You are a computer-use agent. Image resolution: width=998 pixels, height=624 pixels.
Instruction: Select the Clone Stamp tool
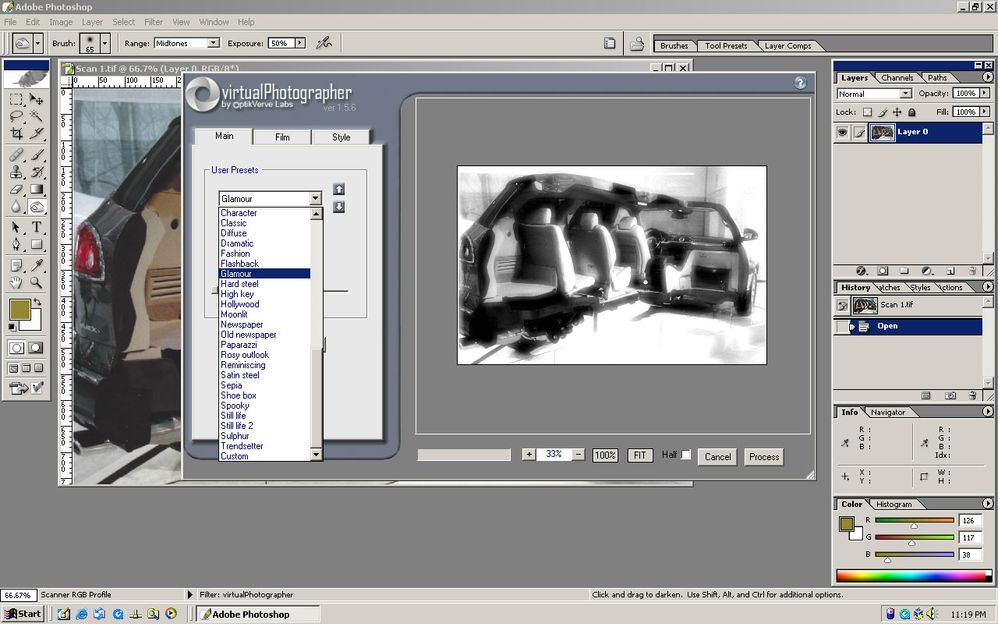click(17, 172)
